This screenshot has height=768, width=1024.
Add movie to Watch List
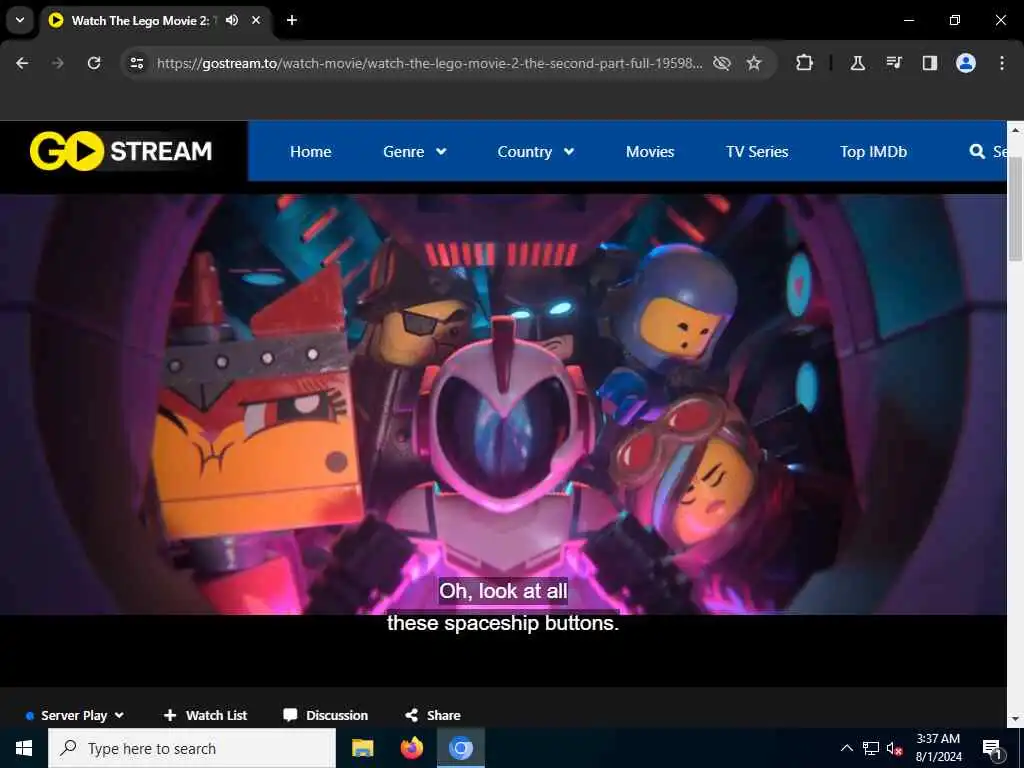tap(205, 715)
